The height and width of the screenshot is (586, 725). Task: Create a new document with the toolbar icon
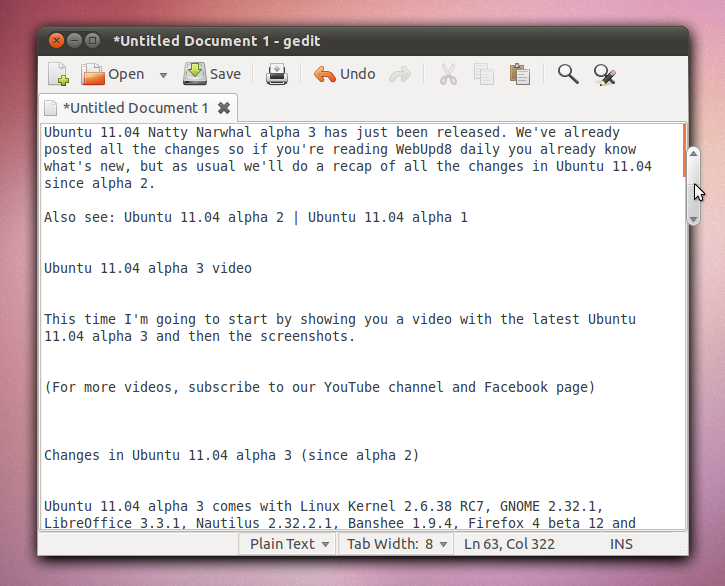pos(58,74)
